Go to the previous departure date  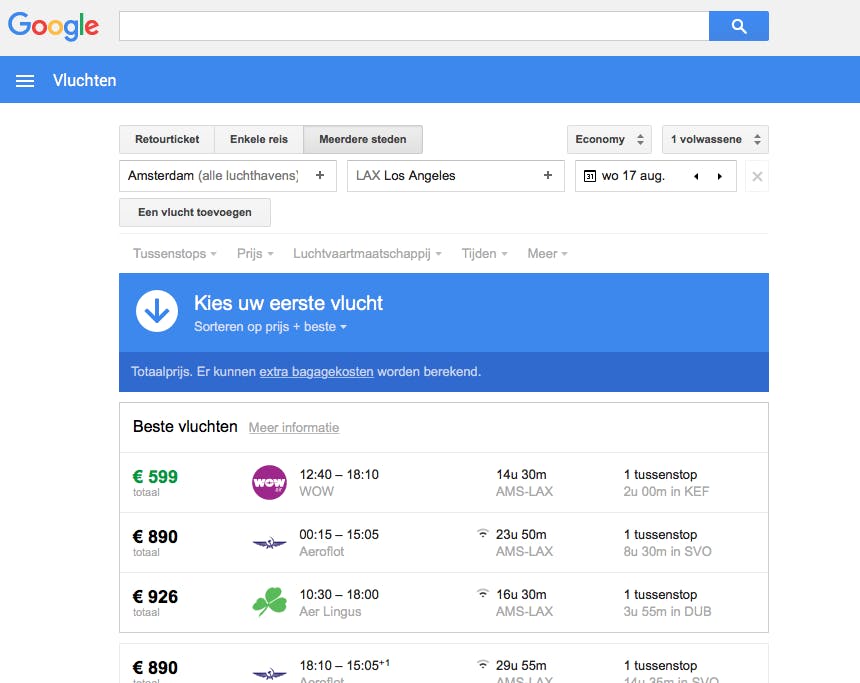[696, 177]
